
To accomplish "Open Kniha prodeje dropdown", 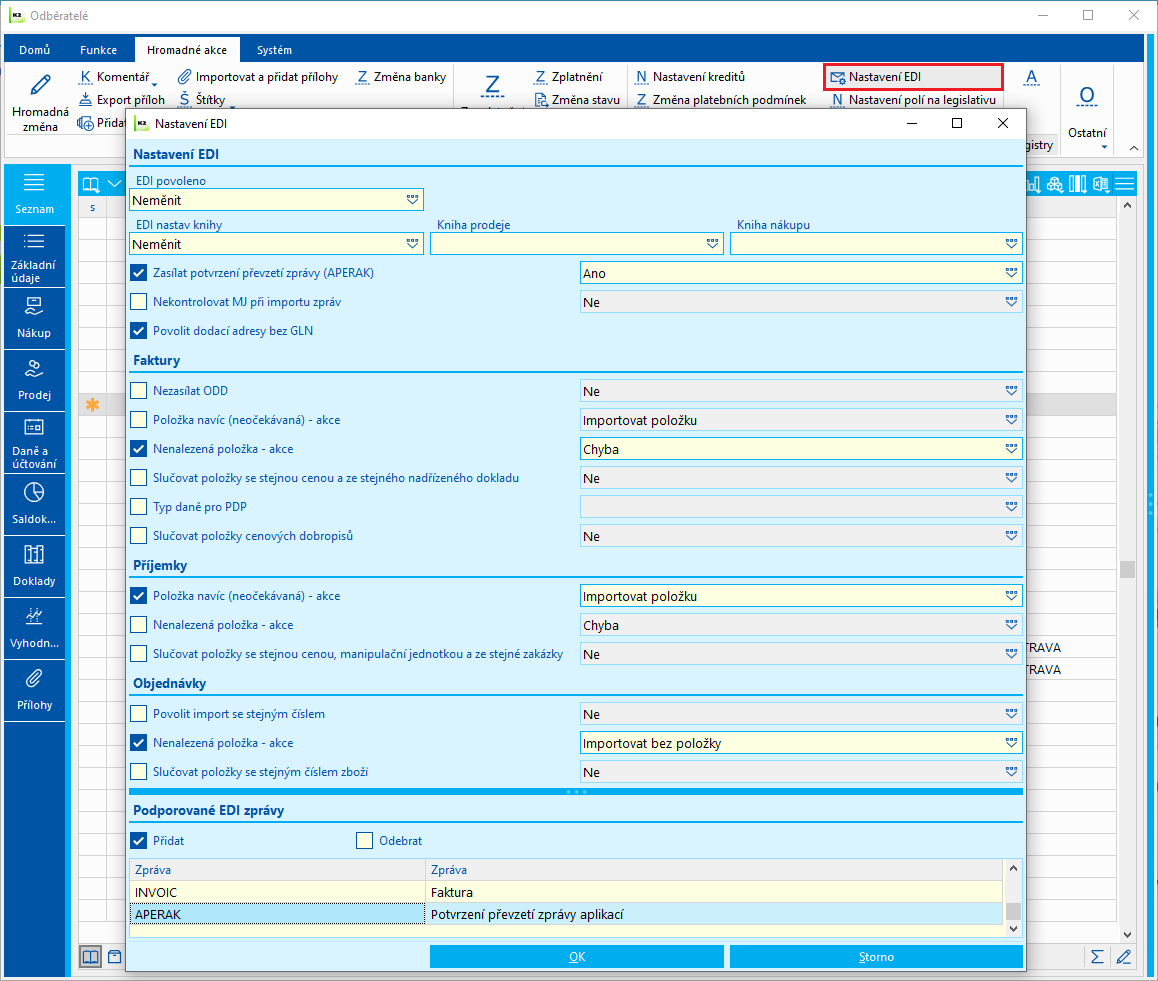I will [x=712, y=244].
